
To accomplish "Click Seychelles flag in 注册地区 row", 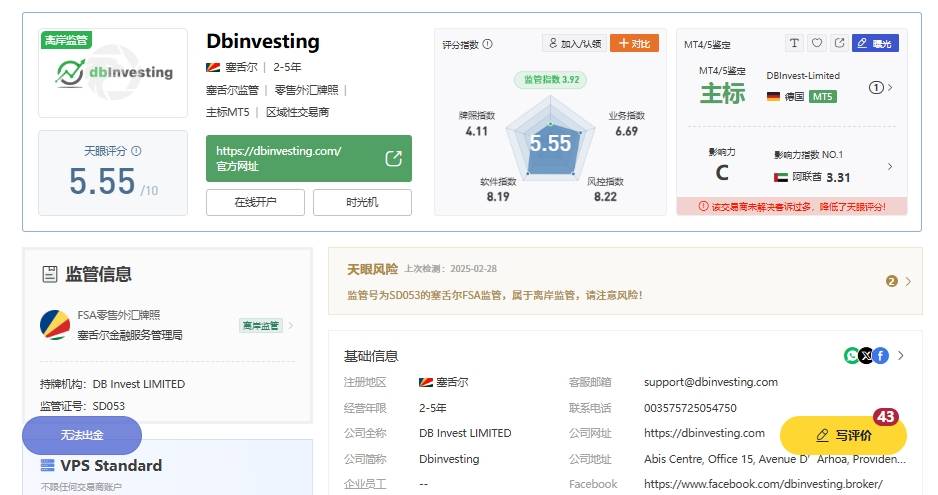I will point(425,382).
